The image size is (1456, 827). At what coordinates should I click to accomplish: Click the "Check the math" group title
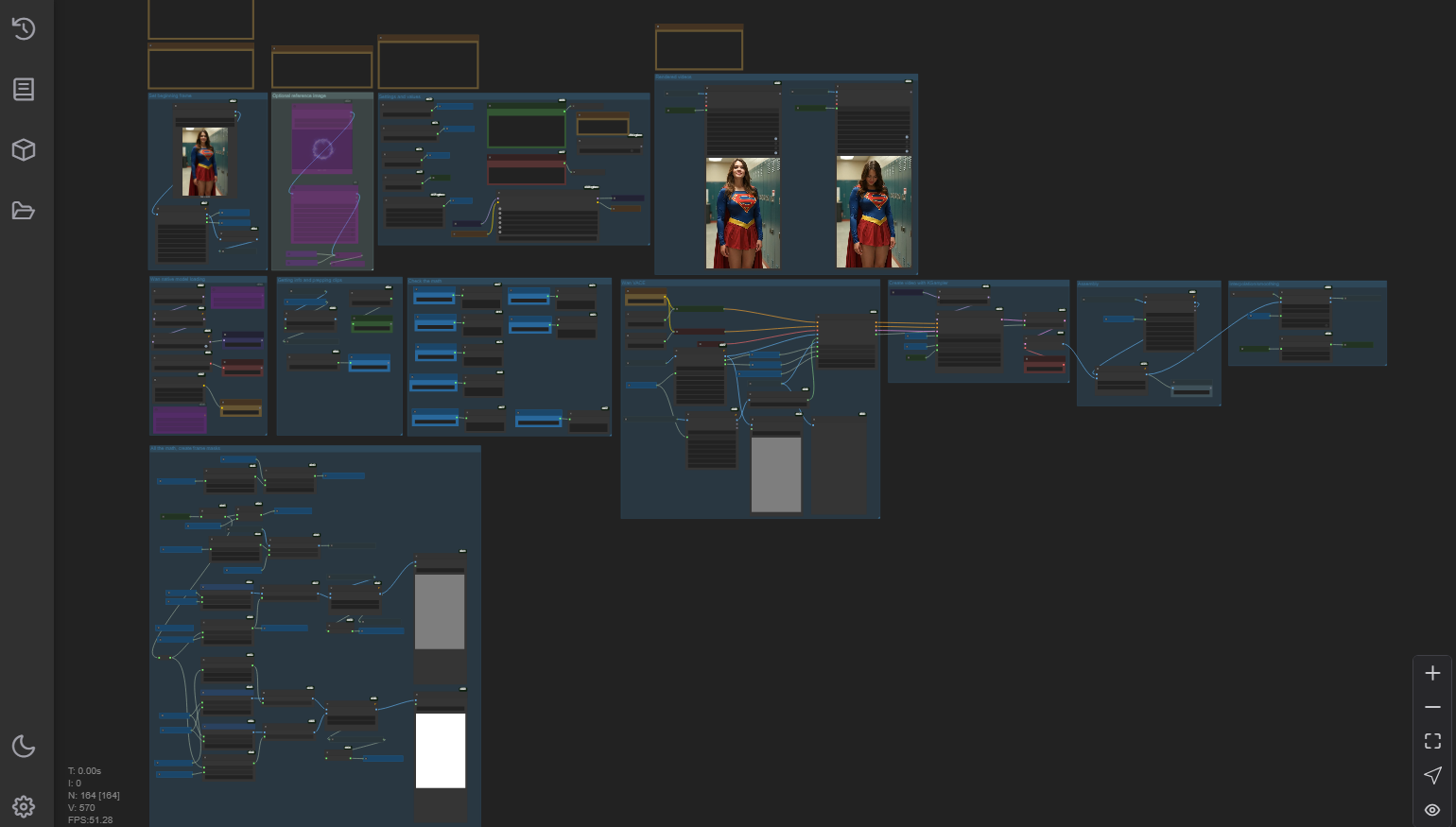[425, 281]
